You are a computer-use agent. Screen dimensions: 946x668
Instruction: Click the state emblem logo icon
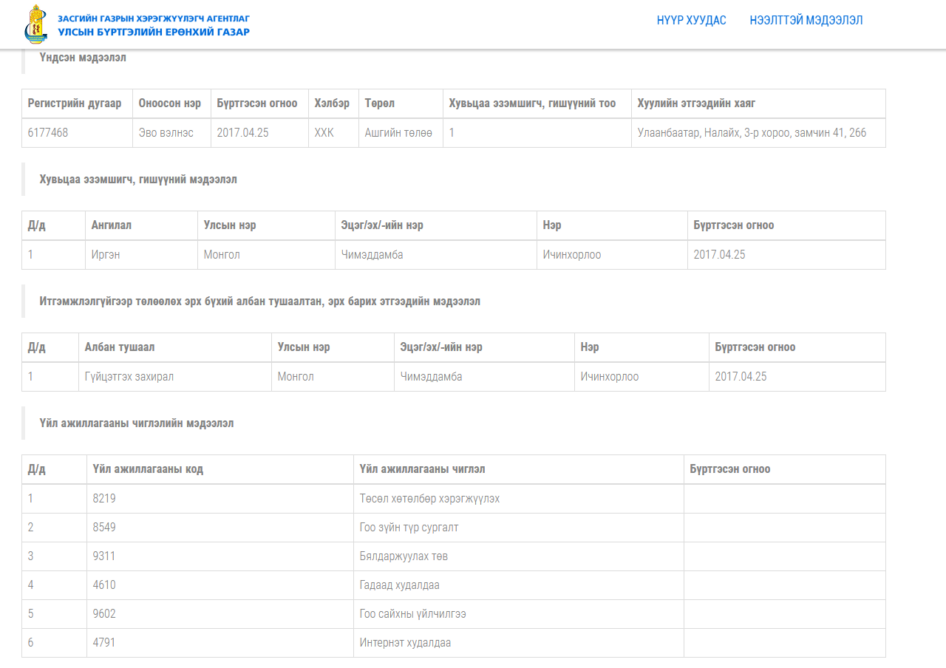tap(36, 24)
